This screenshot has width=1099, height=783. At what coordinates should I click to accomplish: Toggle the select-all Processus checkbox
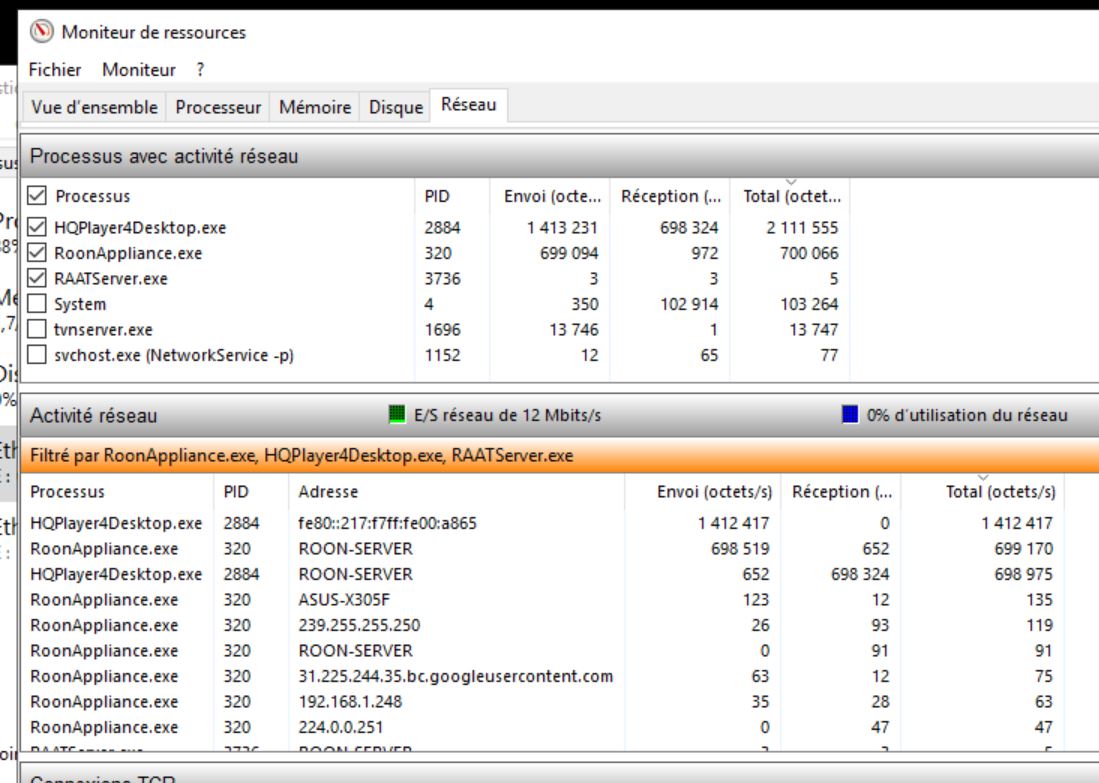pyautogui.click(x=36, y=196)
